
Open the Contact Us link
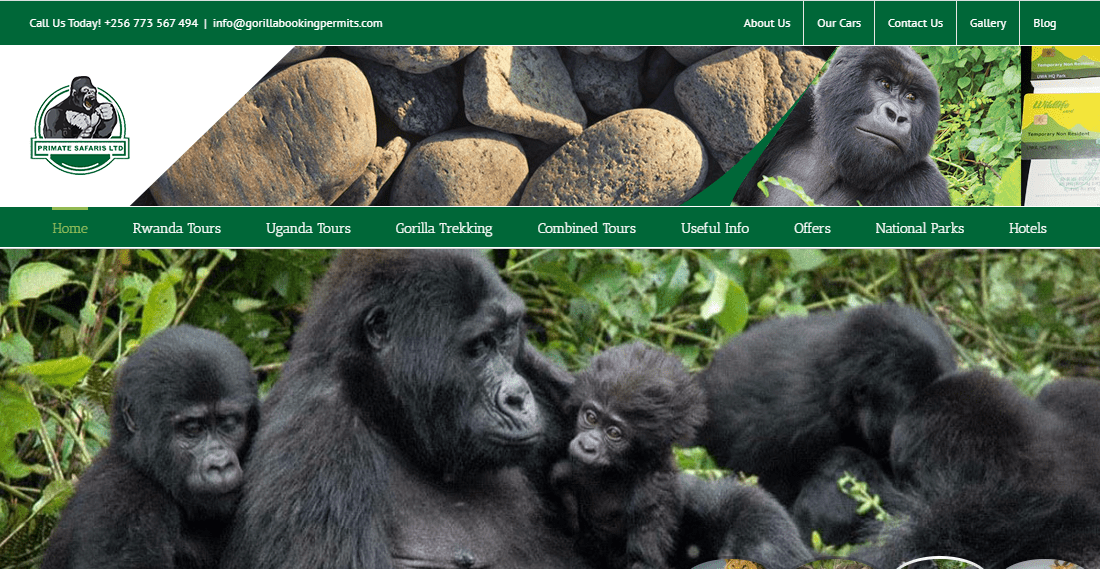coord(915,23)
